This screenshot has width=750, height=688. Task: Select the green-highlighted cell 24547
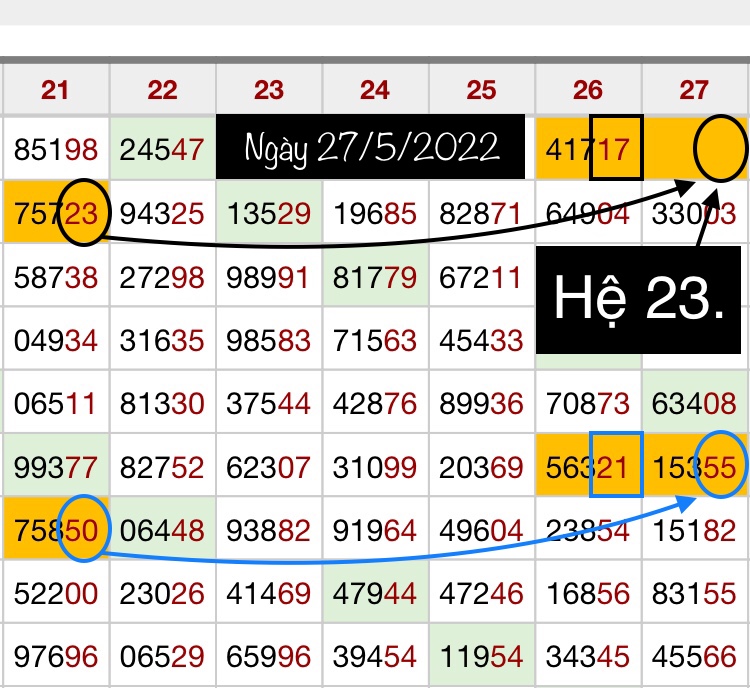(x=162, y=151)
